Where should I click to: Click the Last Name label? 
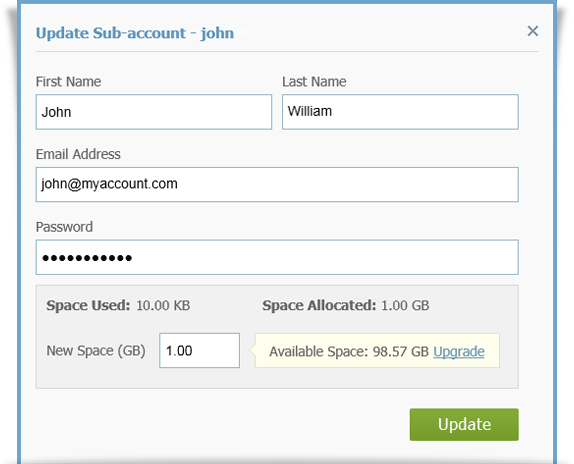314,82
